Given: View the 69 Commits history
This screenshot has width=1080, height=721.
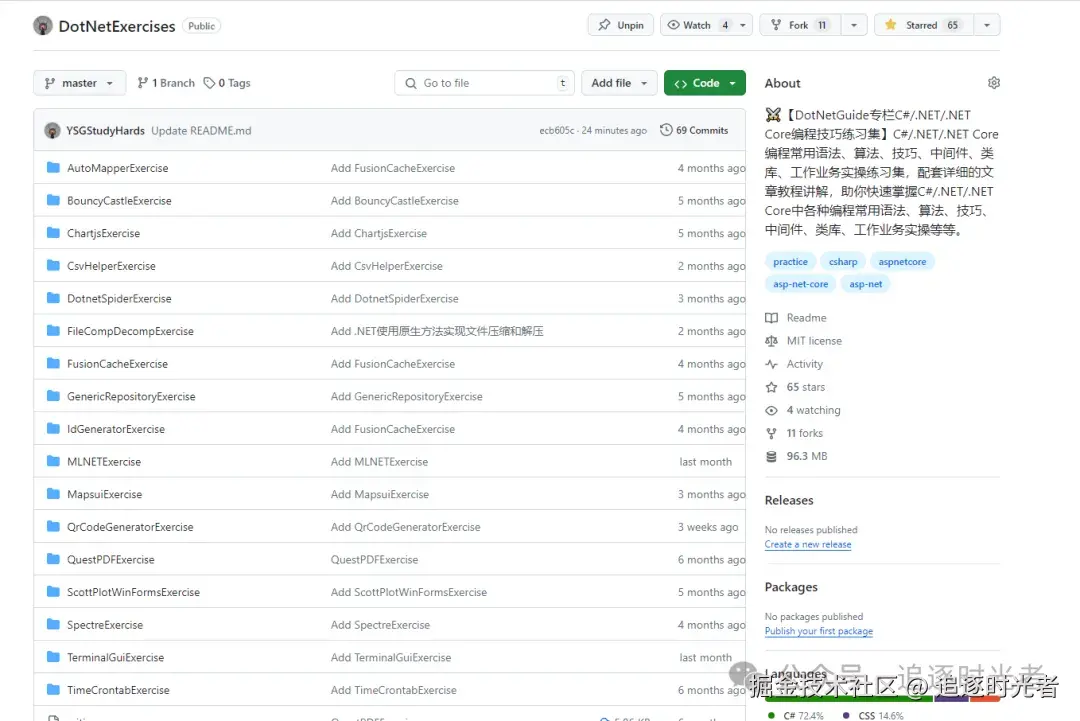Looking at the screenshot, I should pyautogui.click(x=694, y=130).
